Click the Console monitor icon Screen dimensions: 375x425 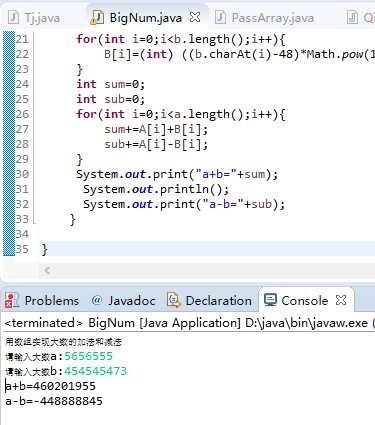pos(270,300)
